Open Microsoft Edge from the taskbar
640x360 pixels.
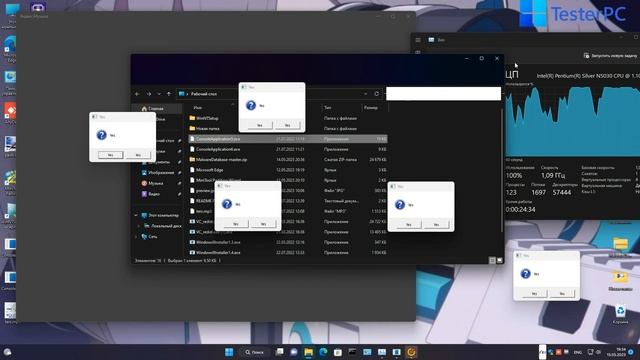323,352
